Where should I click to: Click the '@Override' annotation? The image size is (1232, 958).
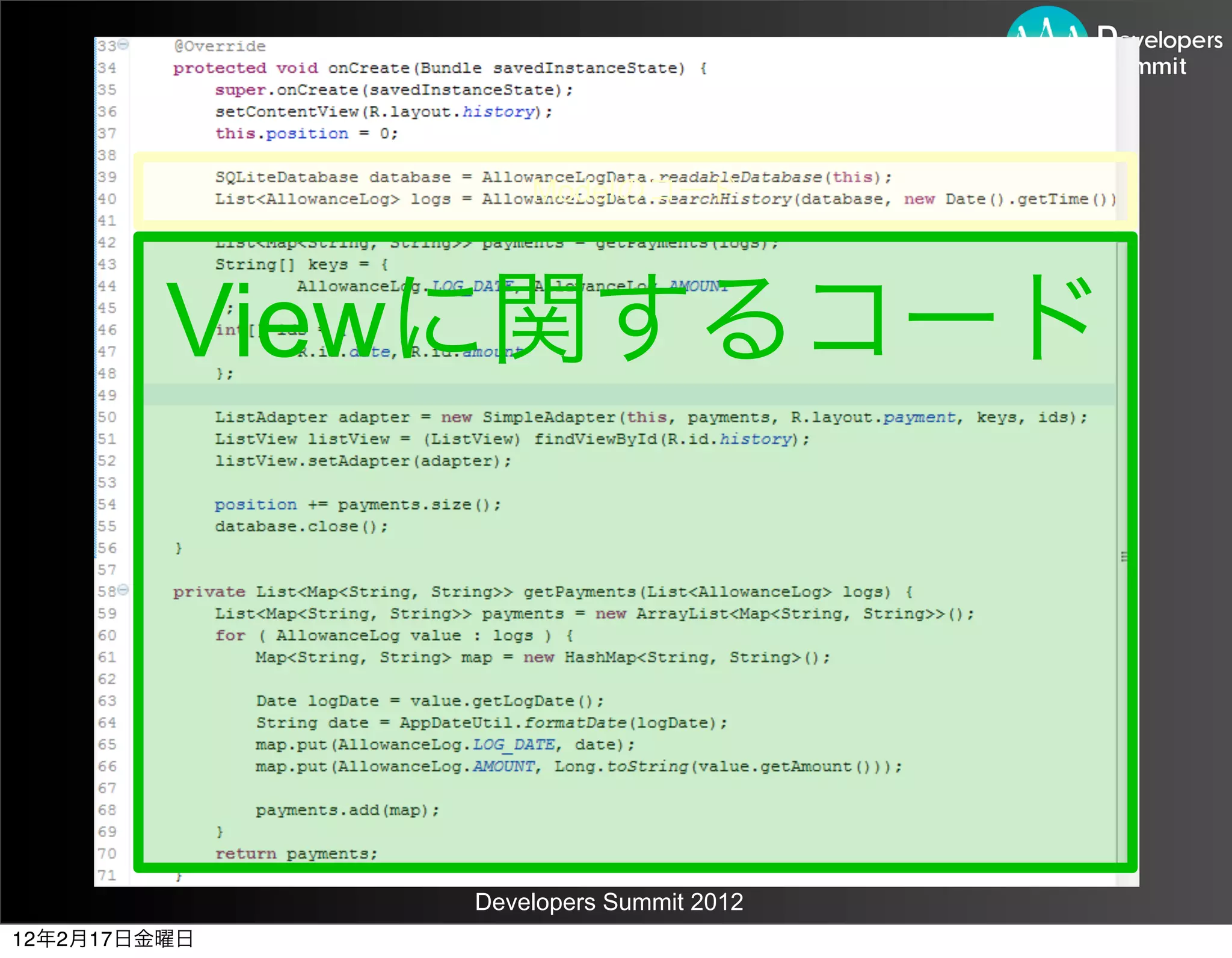click(220, 46)
